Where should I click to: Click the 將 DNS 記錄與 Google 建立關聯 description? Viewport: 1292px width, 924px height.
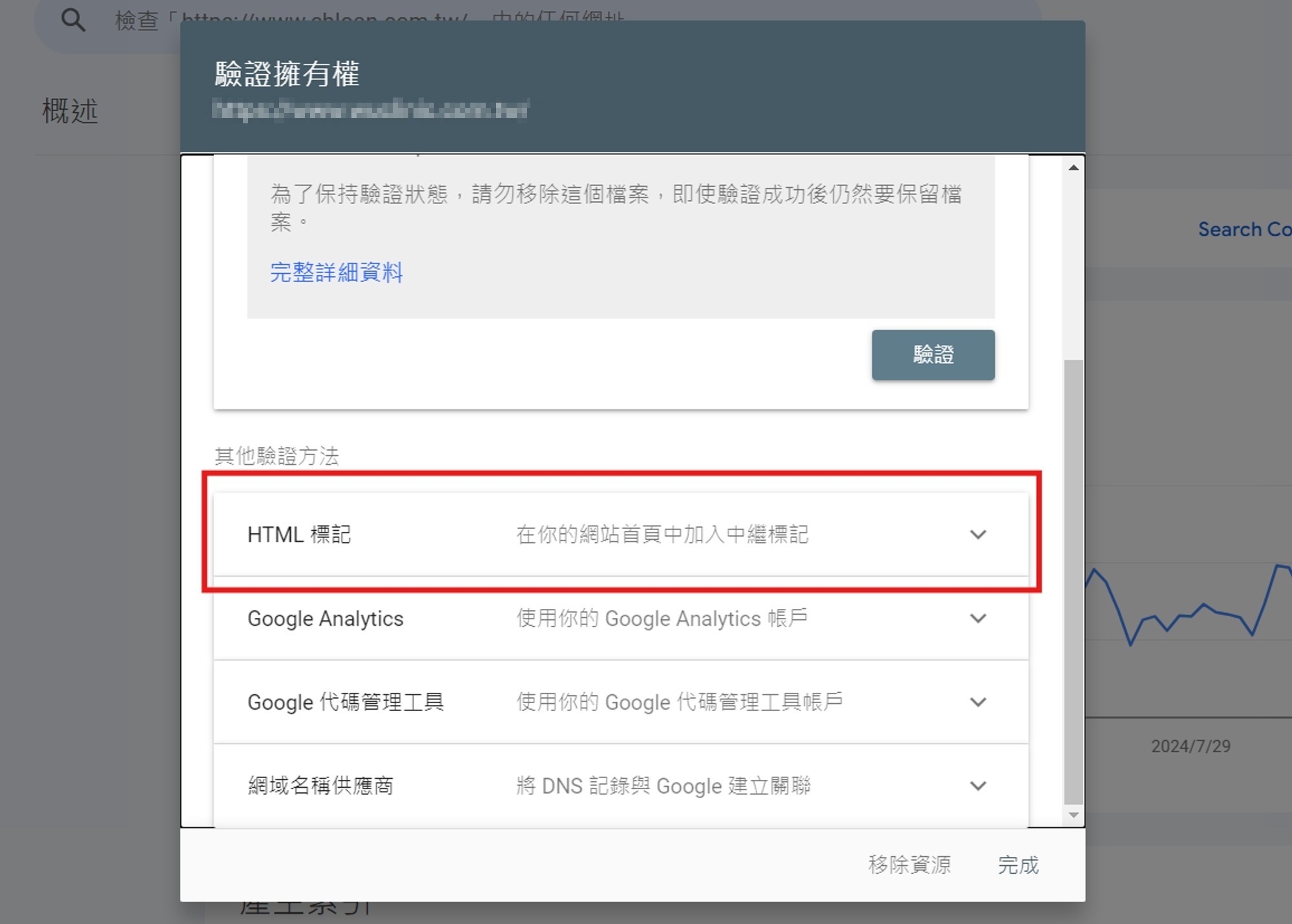[663, 786]
